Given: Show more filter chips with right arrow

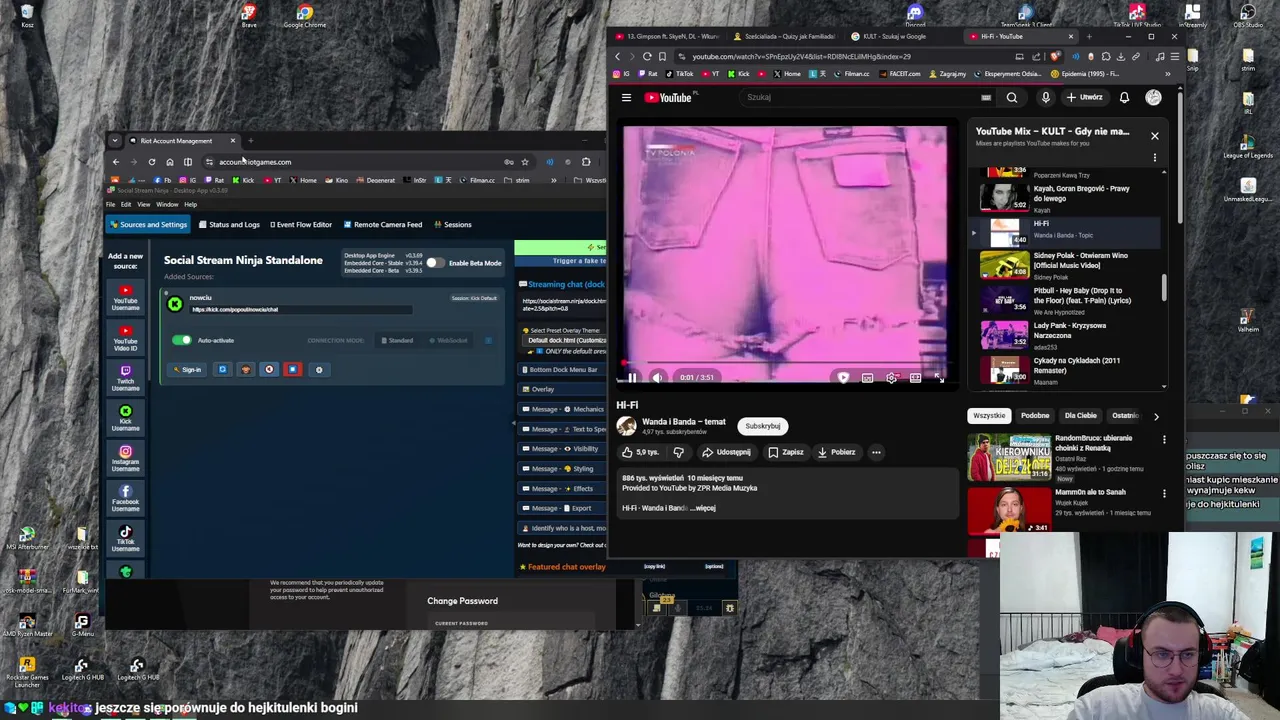Looking at the screenshot, I should (1156, 416).
